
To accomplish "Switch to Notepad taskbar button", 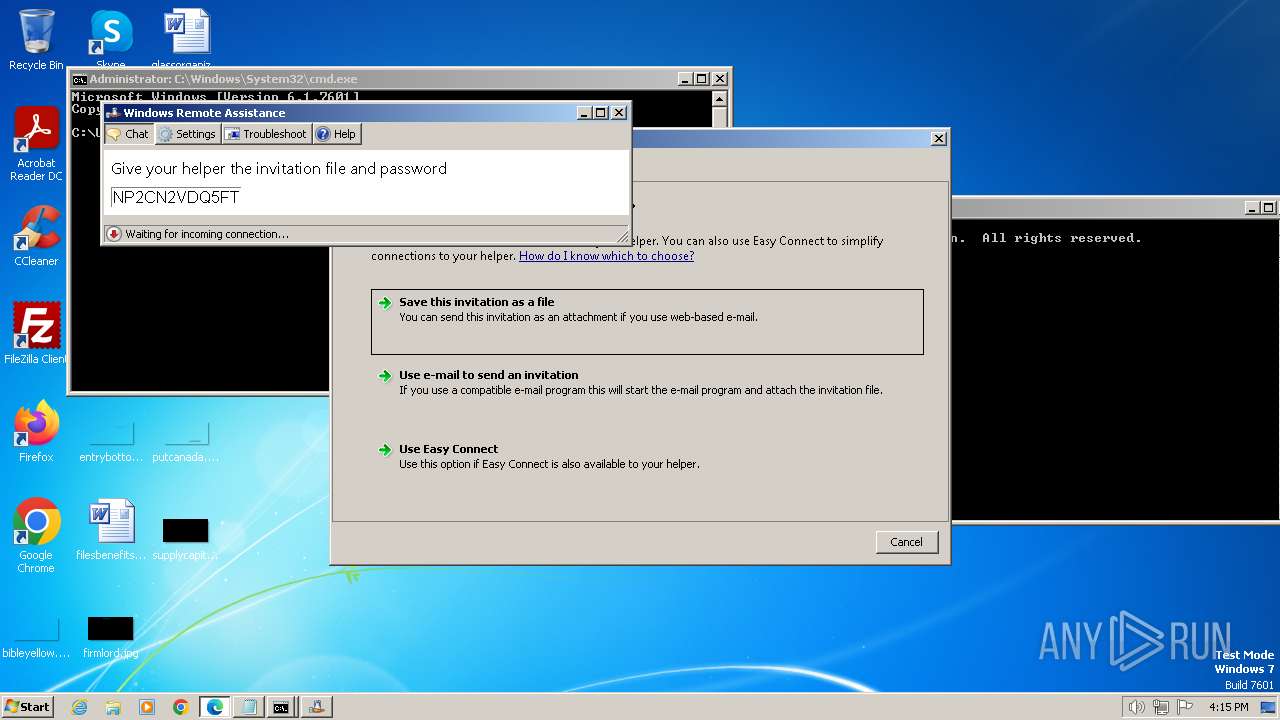I will (x=248, y=707).
